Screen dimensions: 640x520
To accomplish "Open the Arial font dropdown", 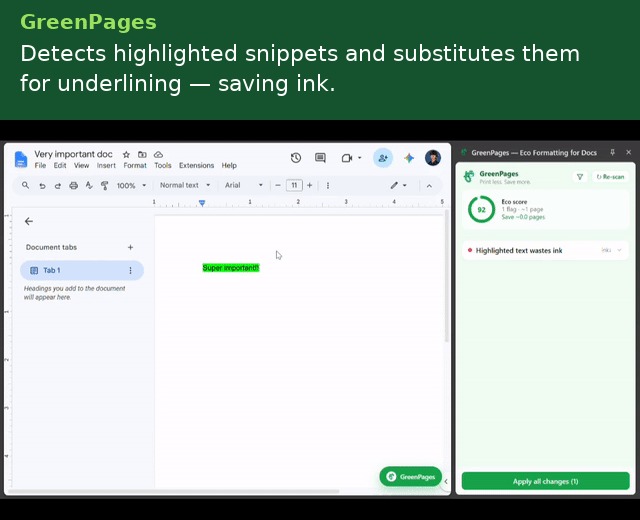I will click(x=244, y=185).
